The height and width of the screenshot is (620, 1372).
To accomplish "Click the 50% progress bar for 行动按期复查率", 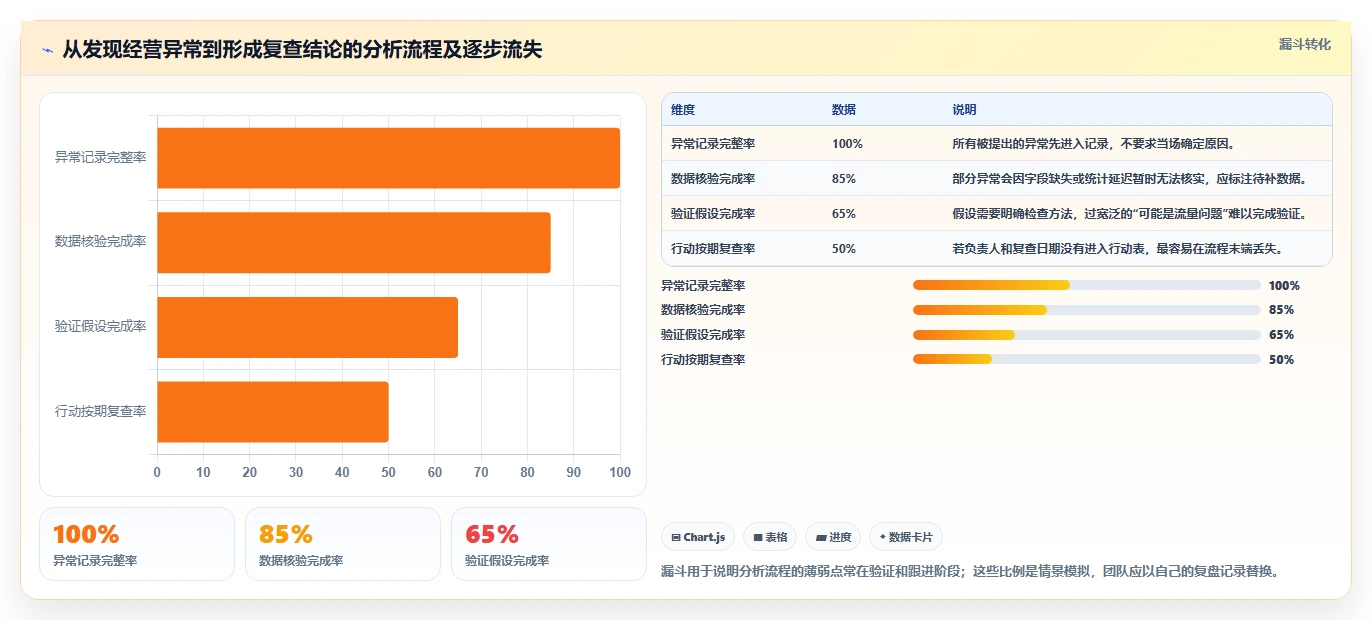I will click(1086, 360).
